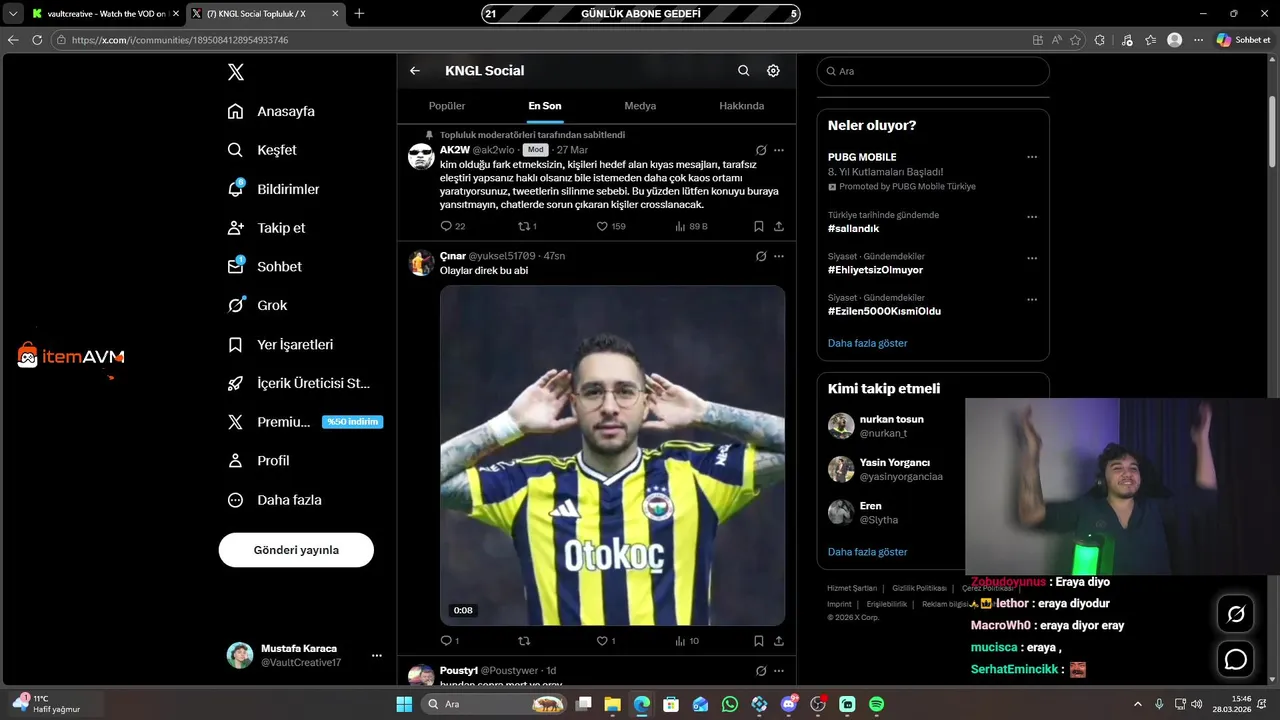Repost Çınar's video post

coord(524,641)
